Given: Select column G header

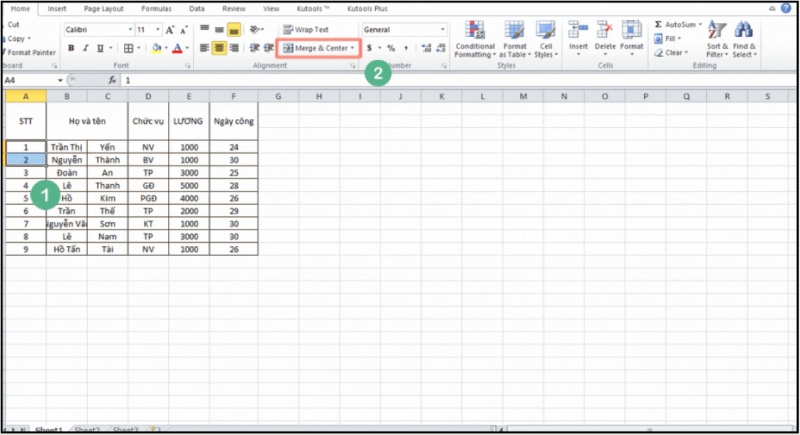Looking at the screenshot, I should point(278,96).
